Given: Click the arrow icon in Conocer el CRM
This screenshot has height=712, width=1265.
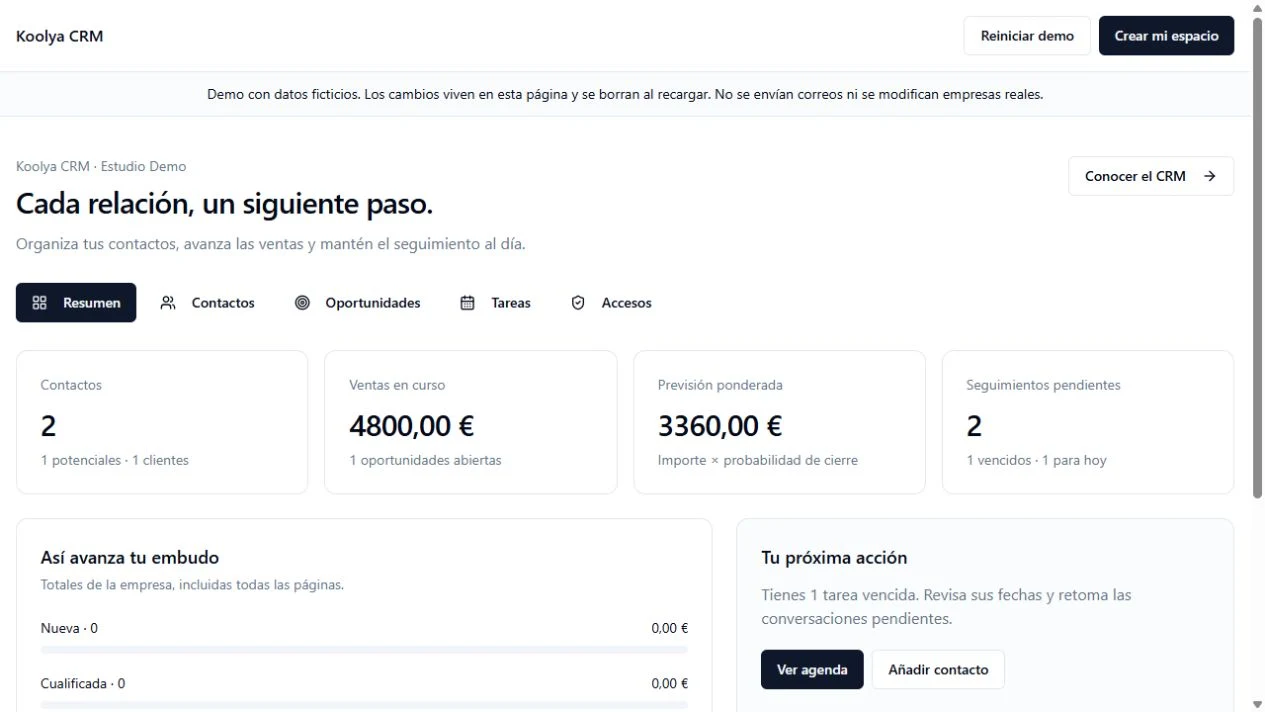Looking at the screenshot, I should pyautogui.click(x=1210, y=176).
